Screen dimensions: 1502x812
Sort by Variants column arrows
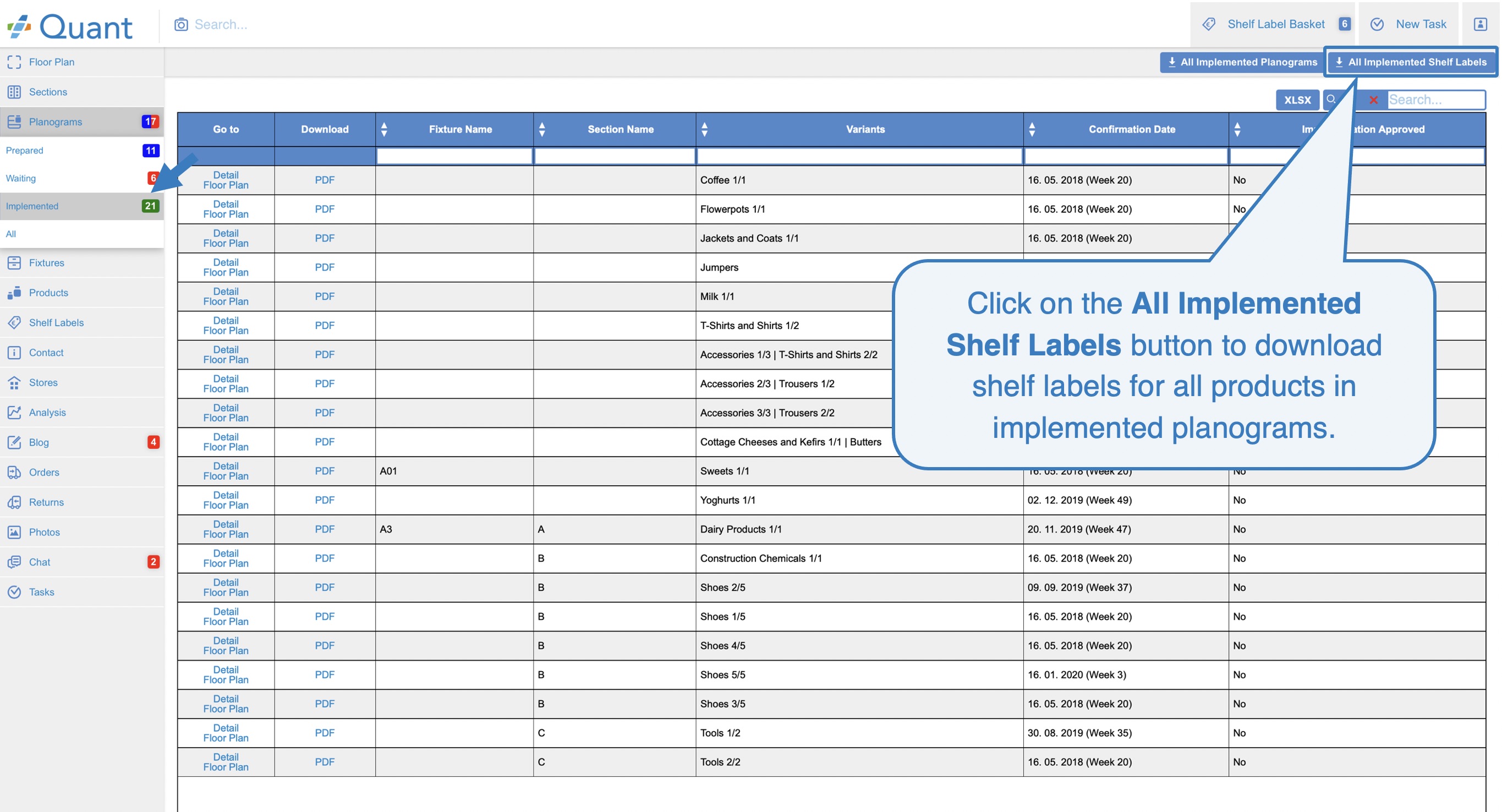704,129
